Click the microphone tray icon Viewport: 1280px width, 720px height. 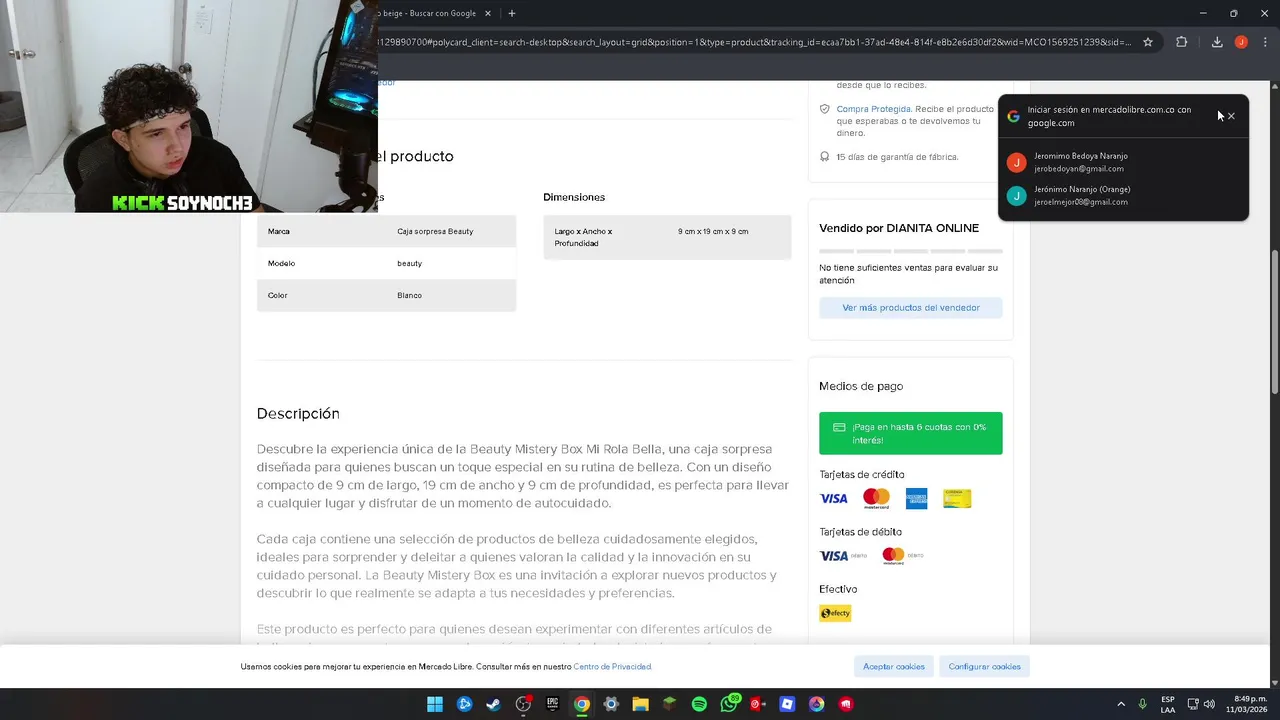click(x=1142, y=704)
